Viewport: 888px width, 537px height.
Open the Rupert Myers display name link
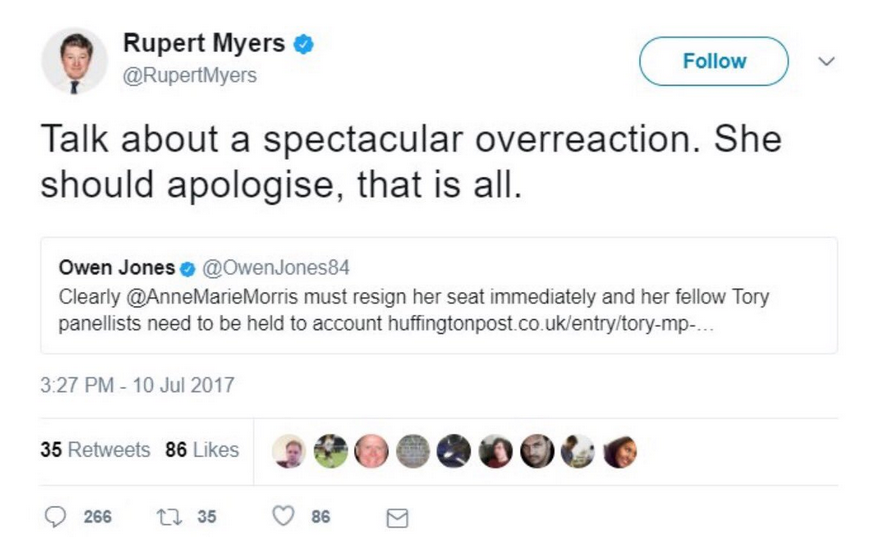(x=204, y=44)
